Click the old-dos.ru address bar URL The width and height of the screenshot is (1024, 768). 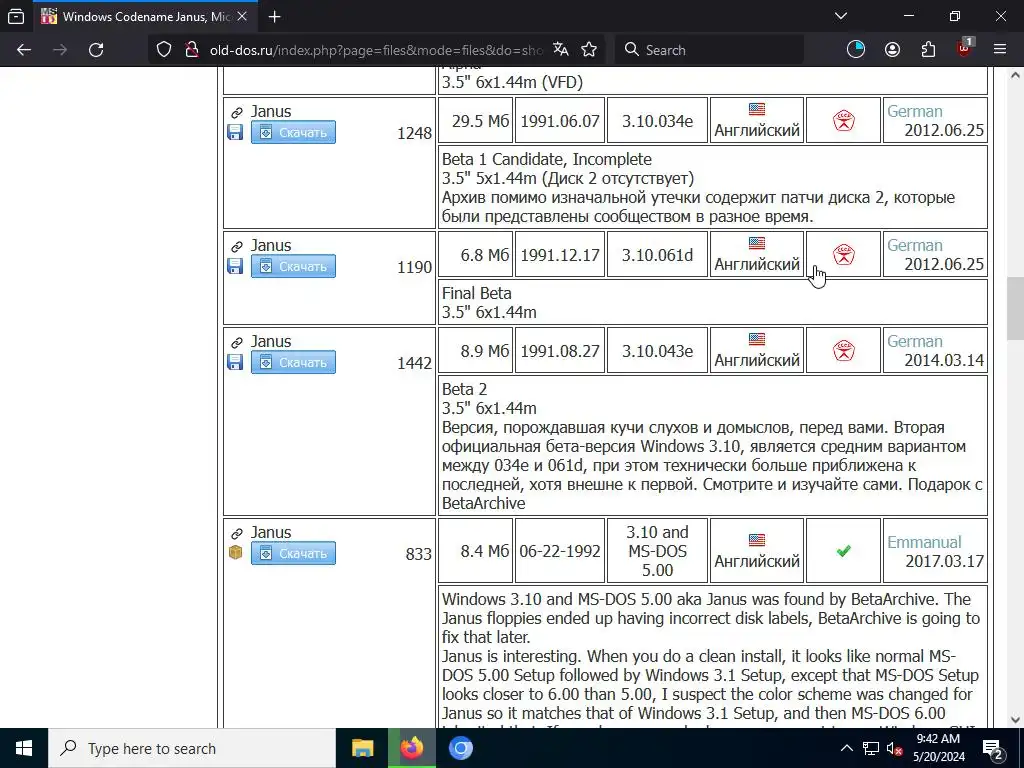[376, 50]
